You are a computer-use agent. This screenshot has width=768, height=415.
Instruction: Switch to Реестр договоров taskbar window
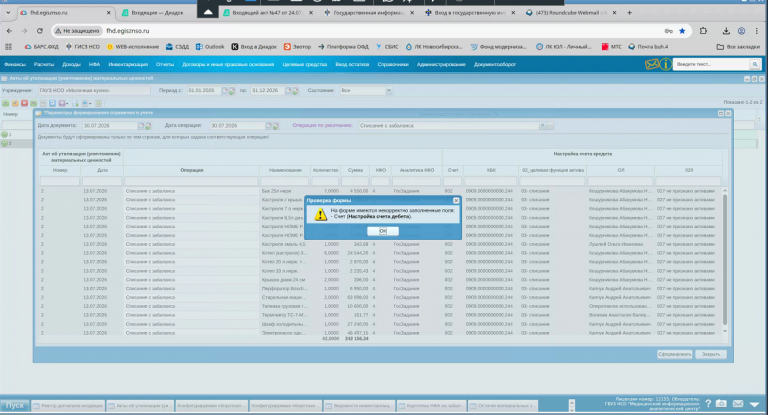coord(68,406)
